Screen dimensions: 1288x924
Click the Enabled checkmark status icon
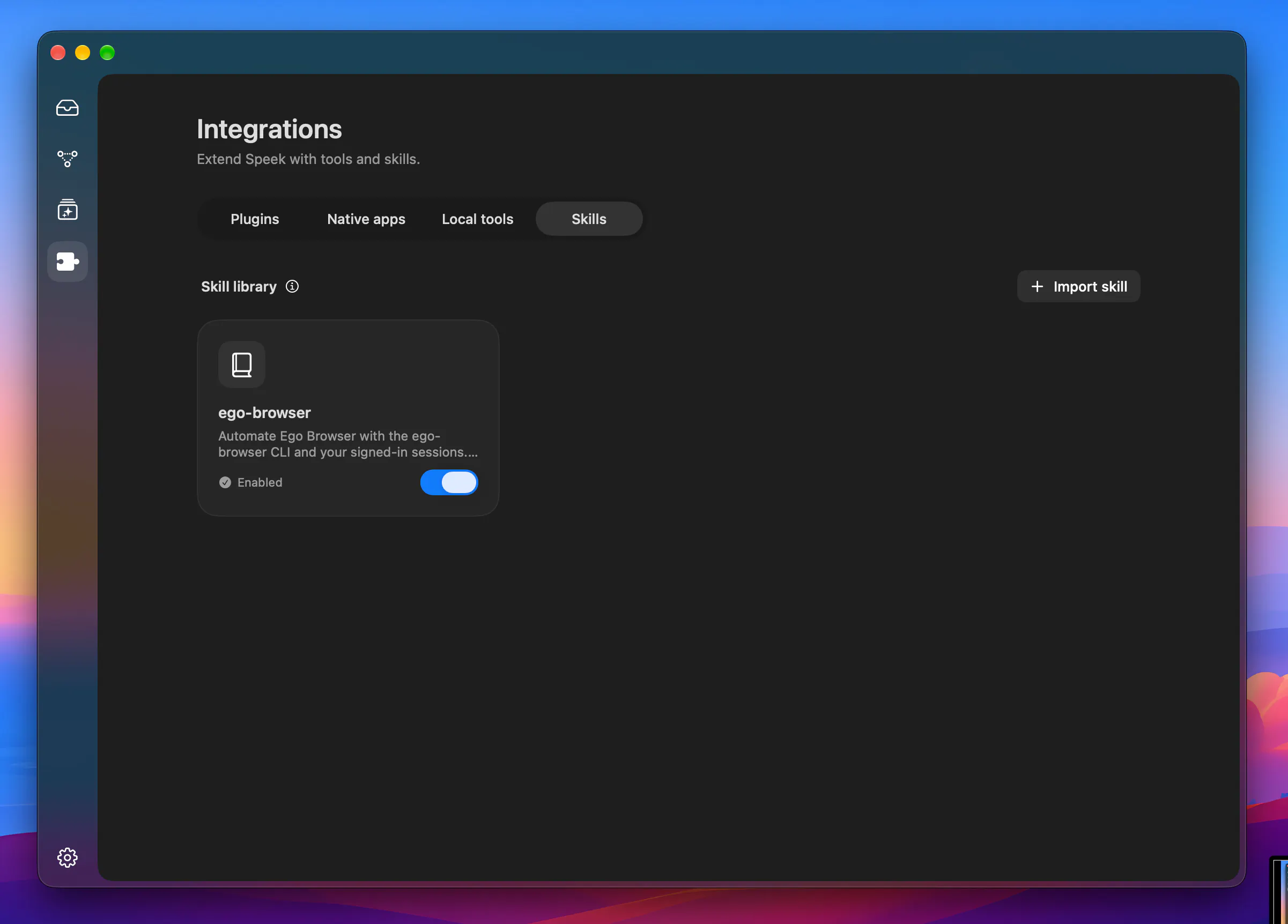point(225,482)
